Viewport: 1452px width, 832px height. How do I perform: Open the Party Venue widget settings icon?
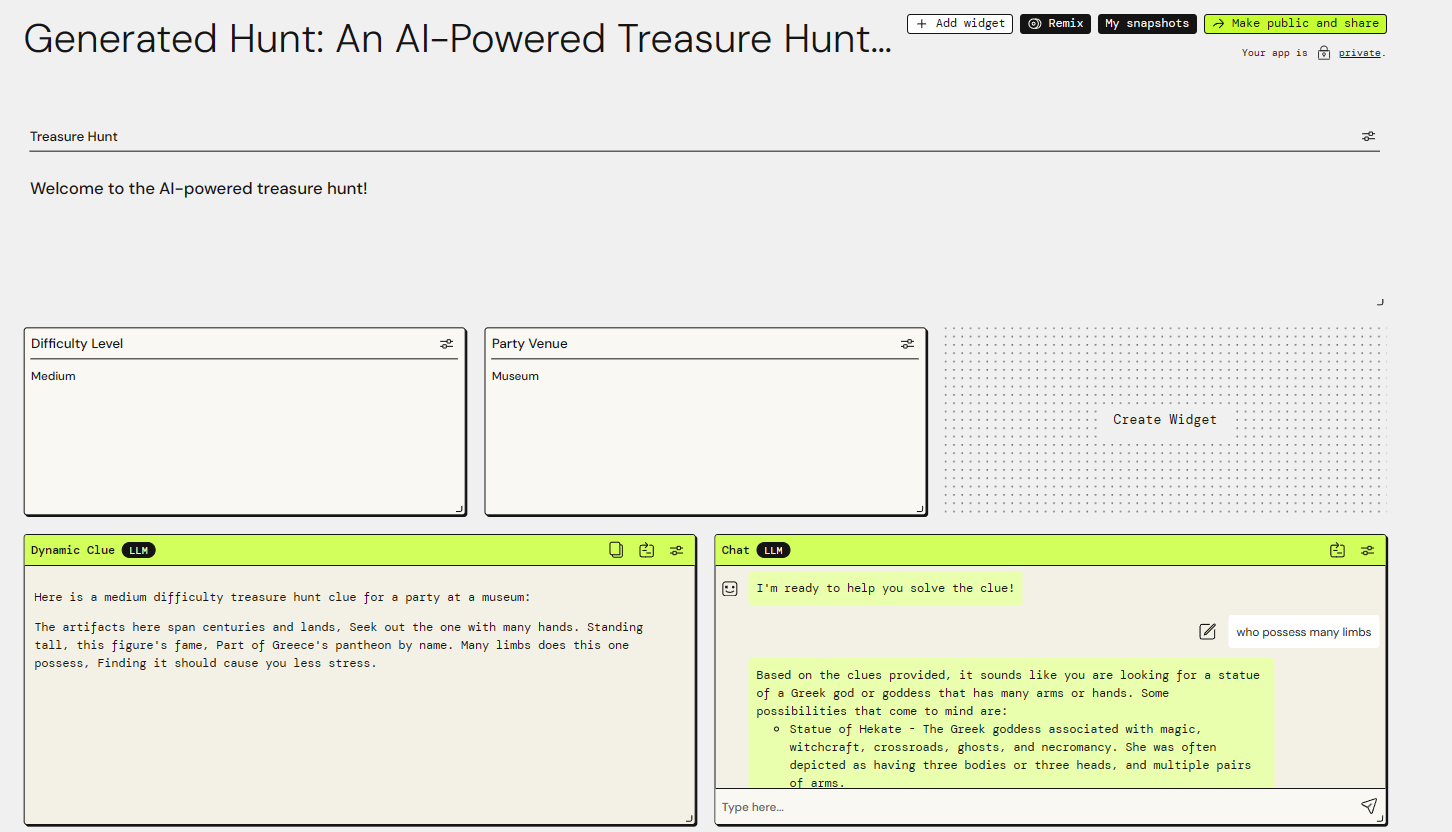click(x=907, y=344)
